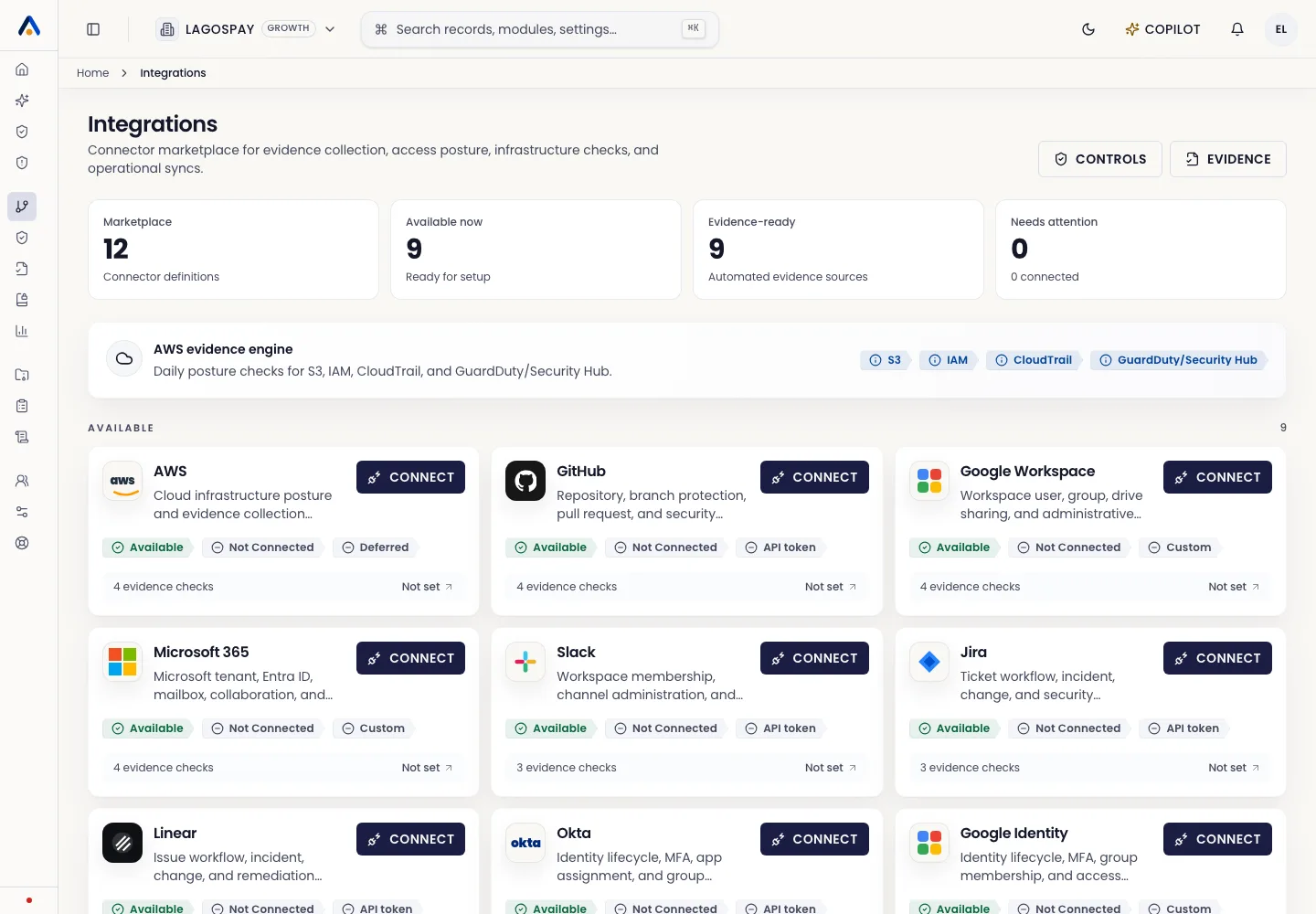Screen dimensions: 1316x914
Task: Focus the Search records, modules, settings field
Action: point(540,29)
